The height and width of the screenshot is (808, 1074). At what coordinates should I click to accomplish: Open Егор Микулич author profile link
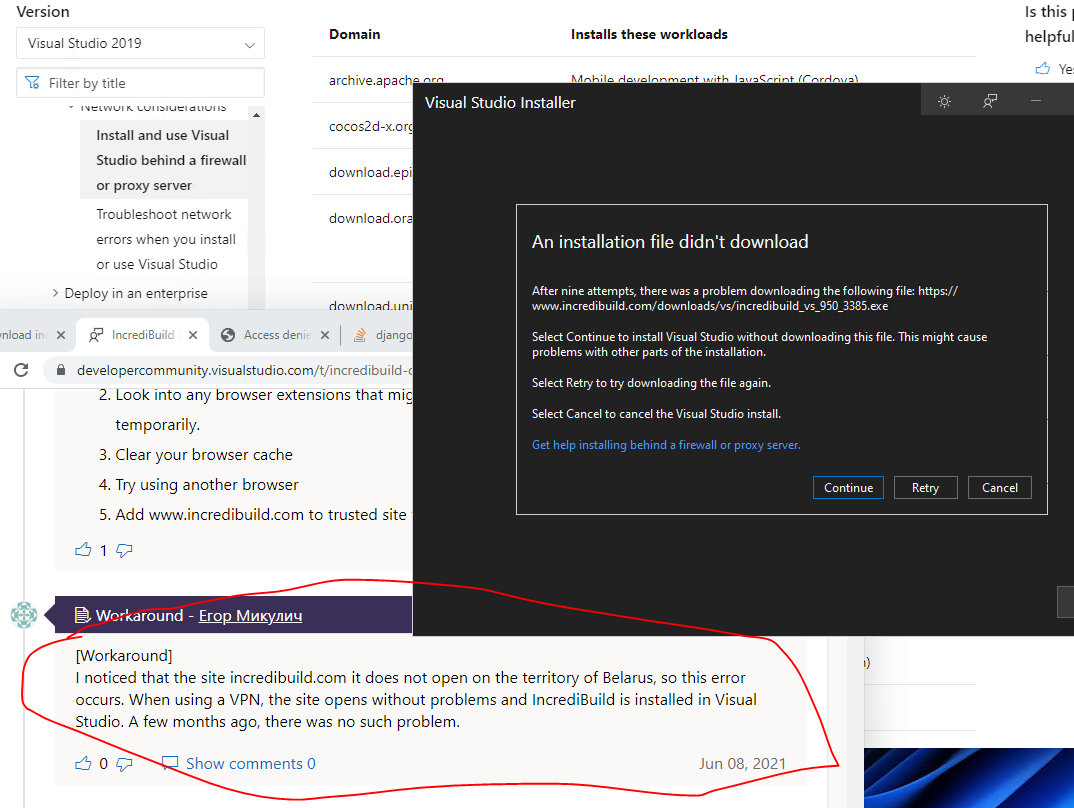[250, 616]
